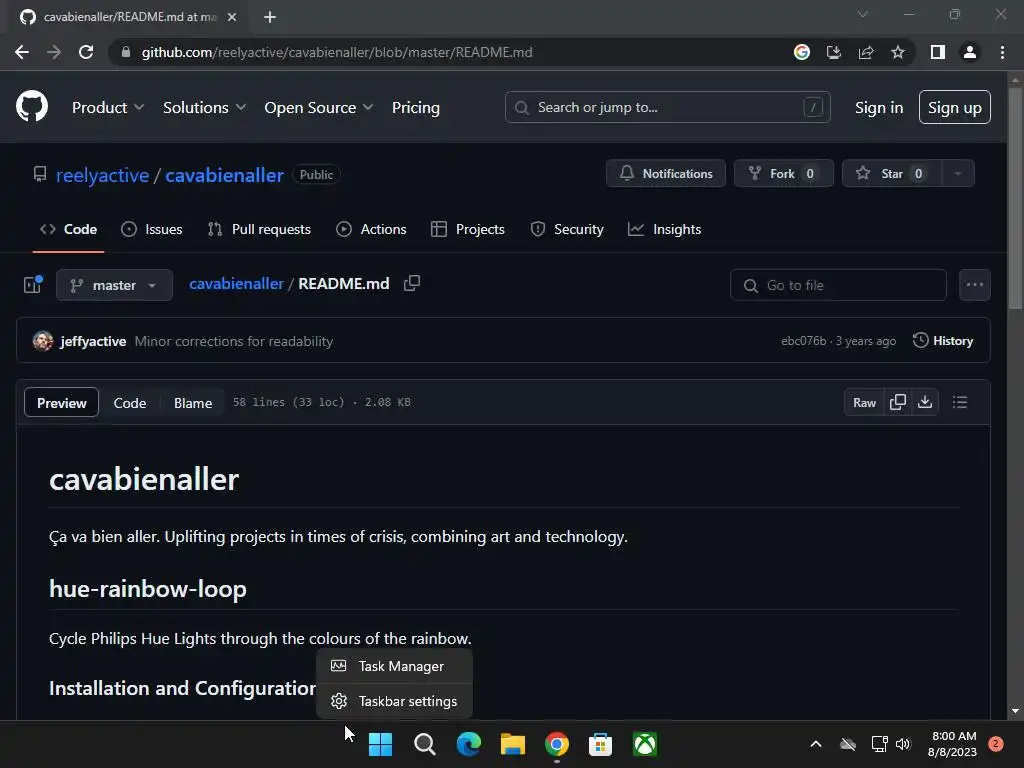Star the cavabienaller repository

pyautogui.click(x=891, y=174)
